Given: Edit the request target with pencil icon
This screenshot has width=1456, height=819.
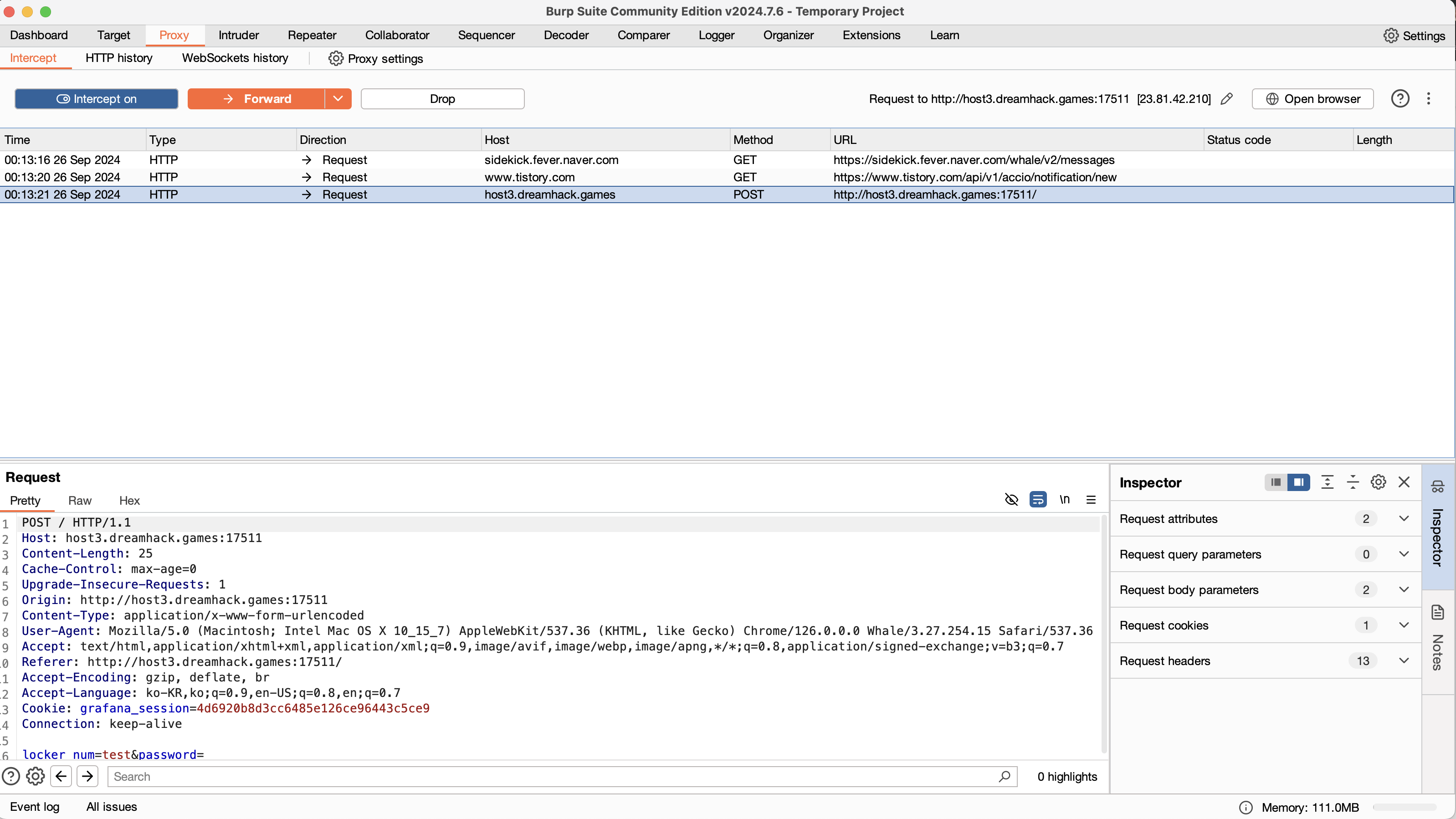Looking at the screenshot, I should click(1226, 99).
